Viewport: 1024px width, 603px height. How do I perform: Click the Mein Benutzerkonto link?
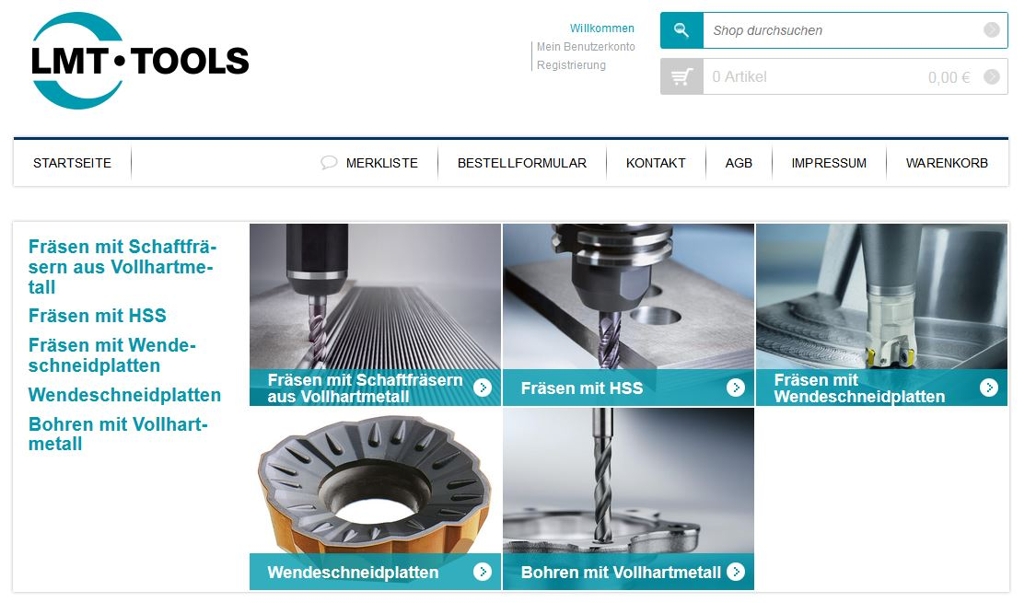(586, 46)
